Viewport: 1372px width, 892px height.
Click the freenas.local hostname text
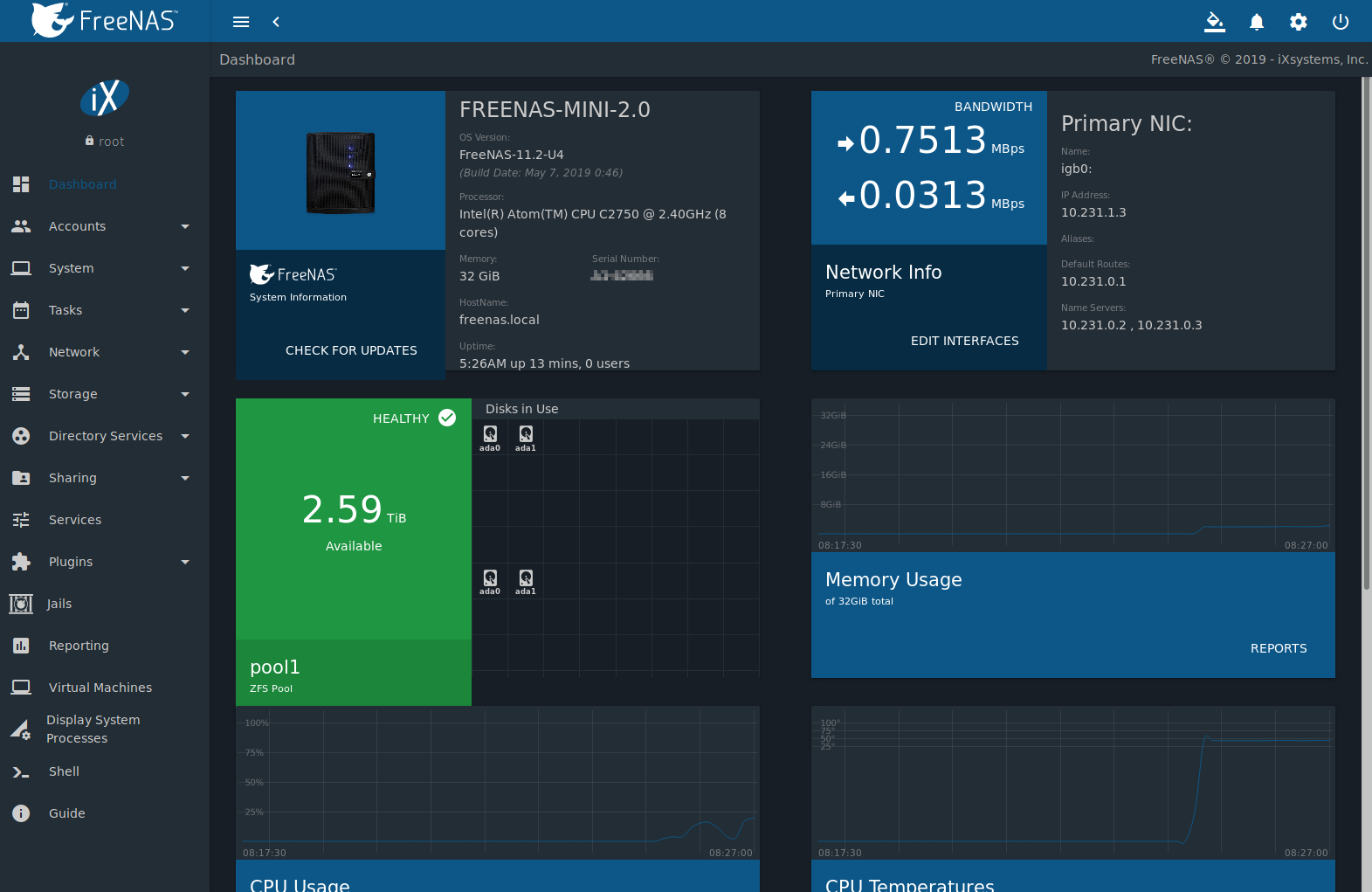[500, 320]
